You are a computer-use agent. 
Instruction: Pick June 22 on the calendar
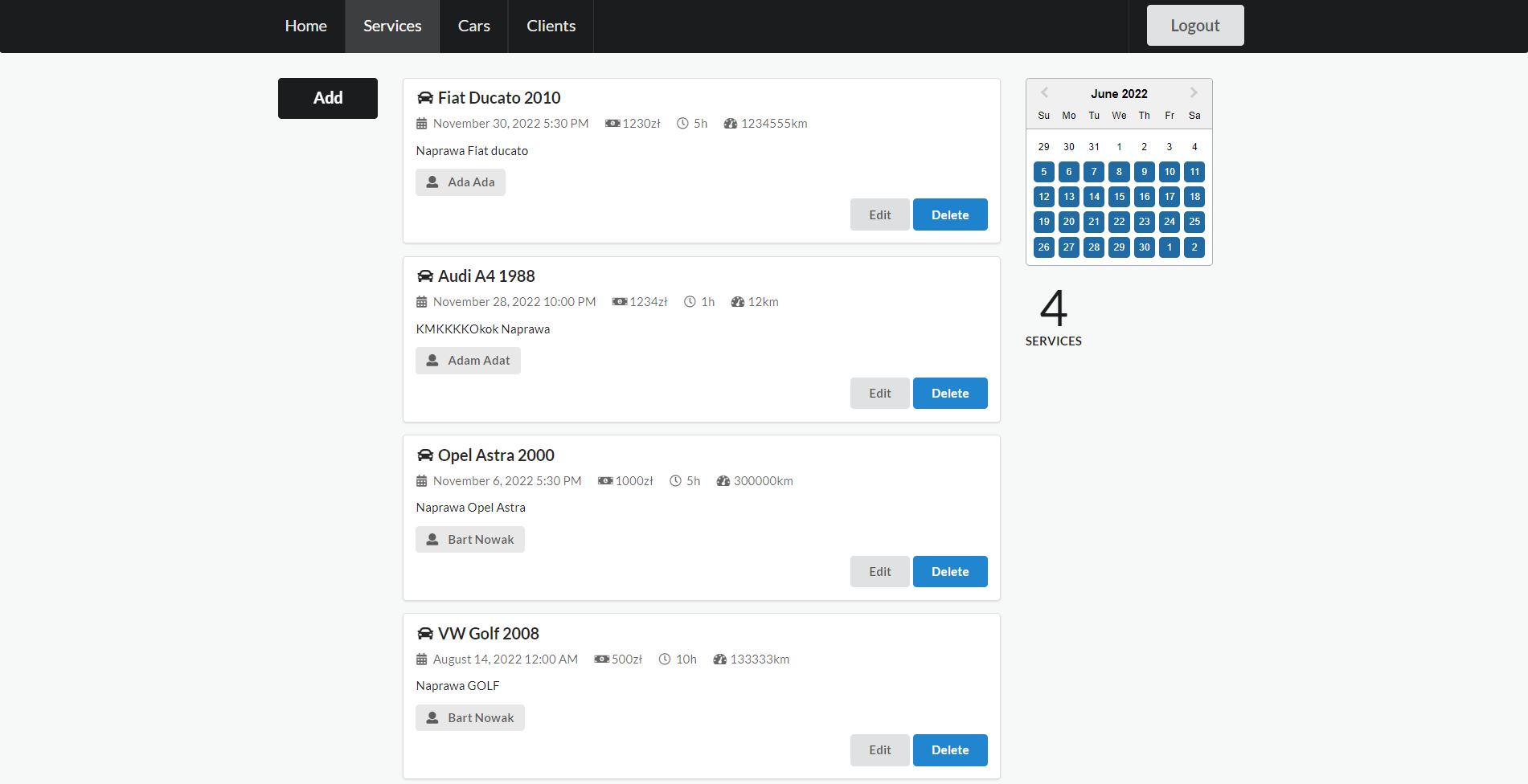[1119, 222]
